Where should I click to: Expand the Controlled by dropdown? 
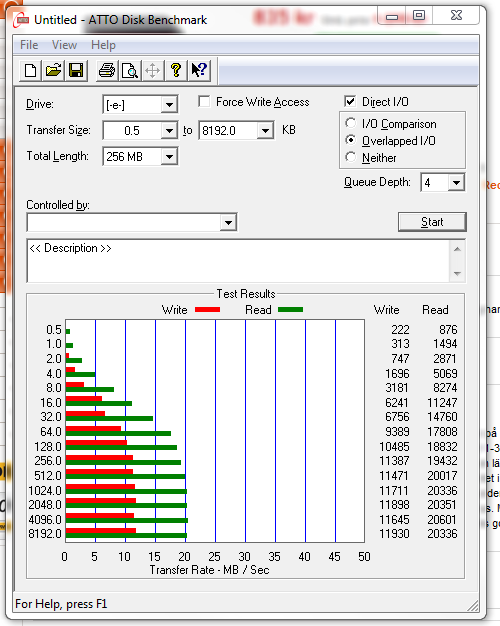[x=228, y=222]
